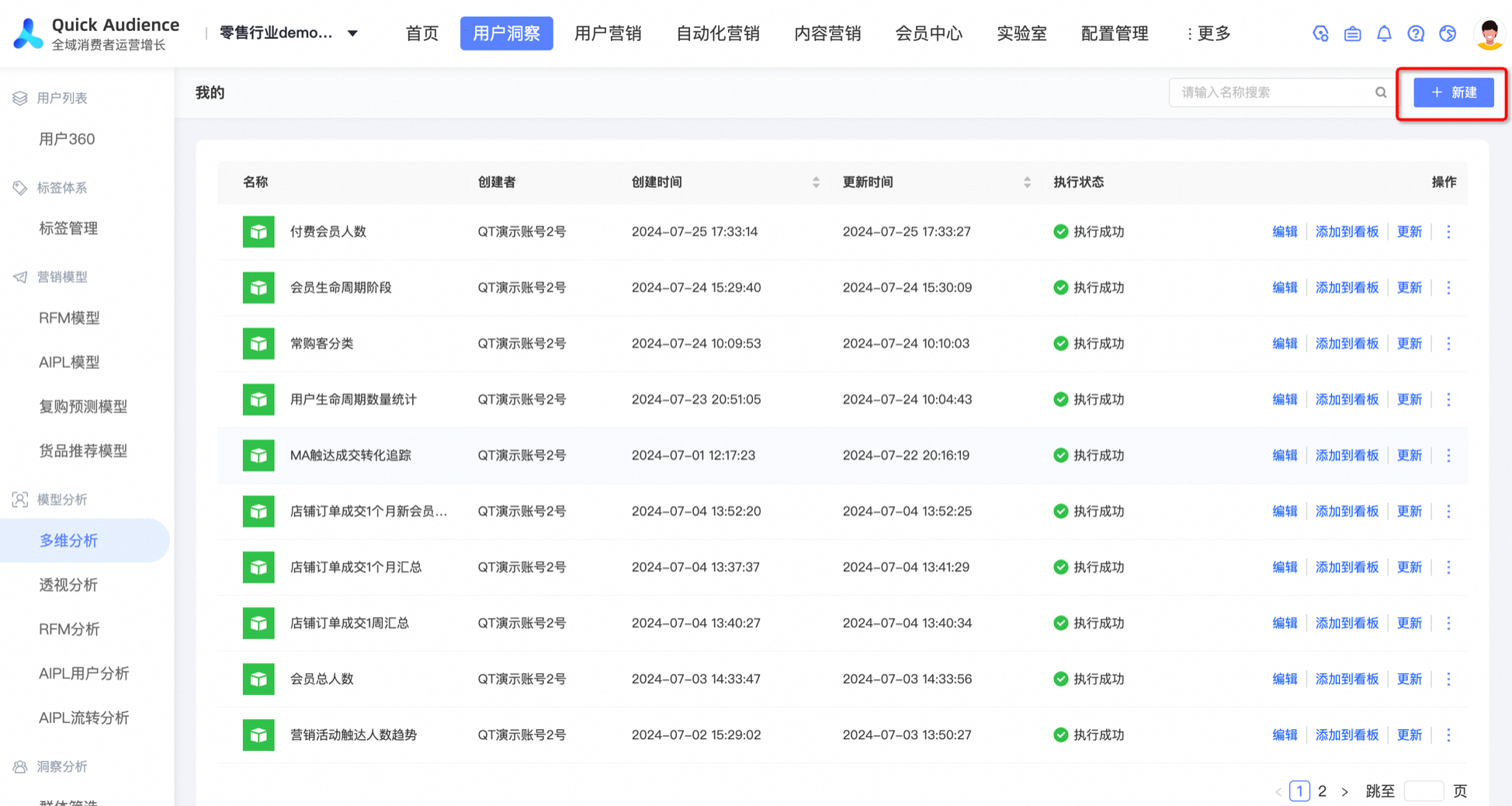This screenshot has height=806, width=1512.
Task: Click 更新 for 常购客分类 row
Action: pyautogui.click(x=1409, y=343)
